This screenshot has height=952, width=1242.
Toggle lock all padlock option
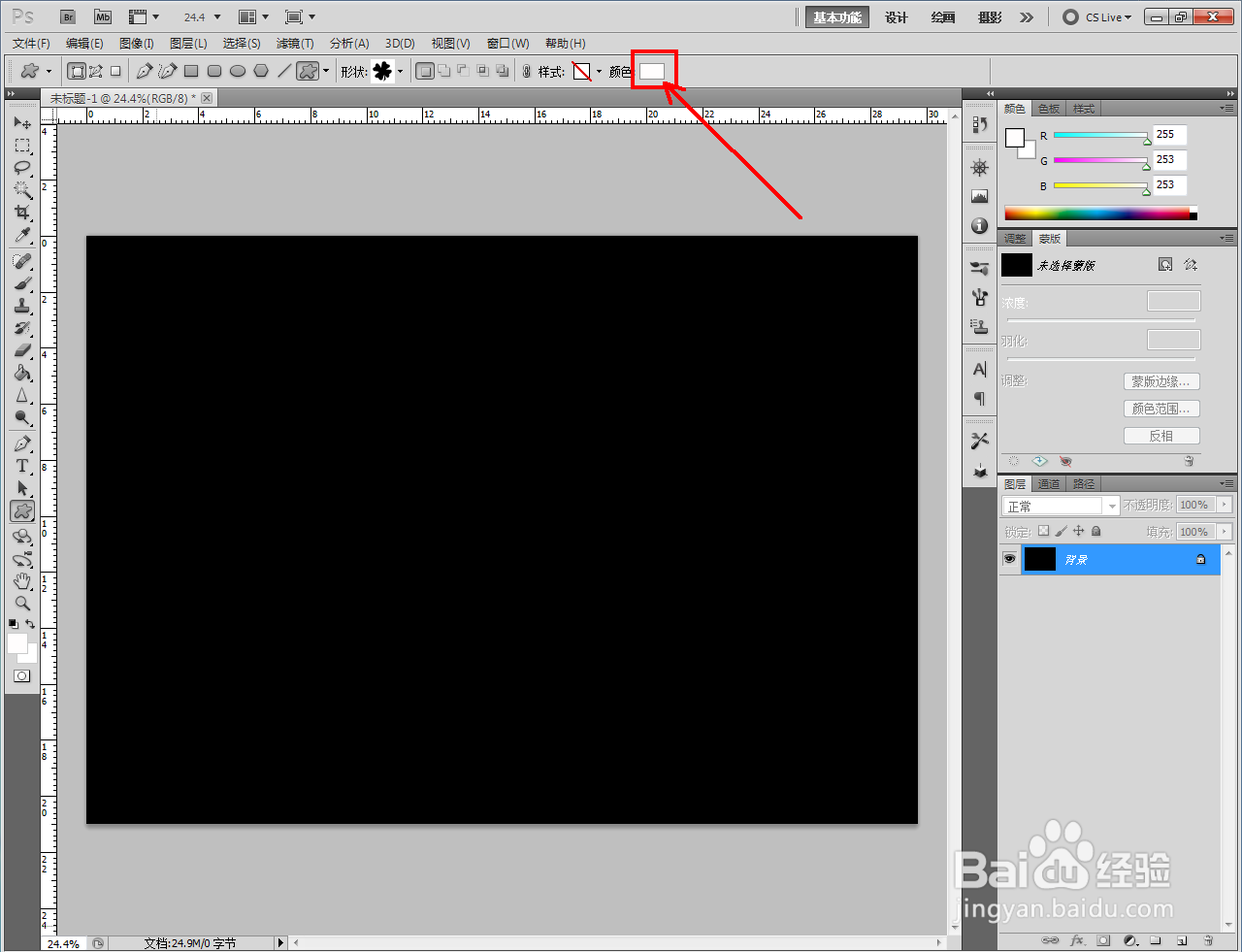pos(1096,531)
